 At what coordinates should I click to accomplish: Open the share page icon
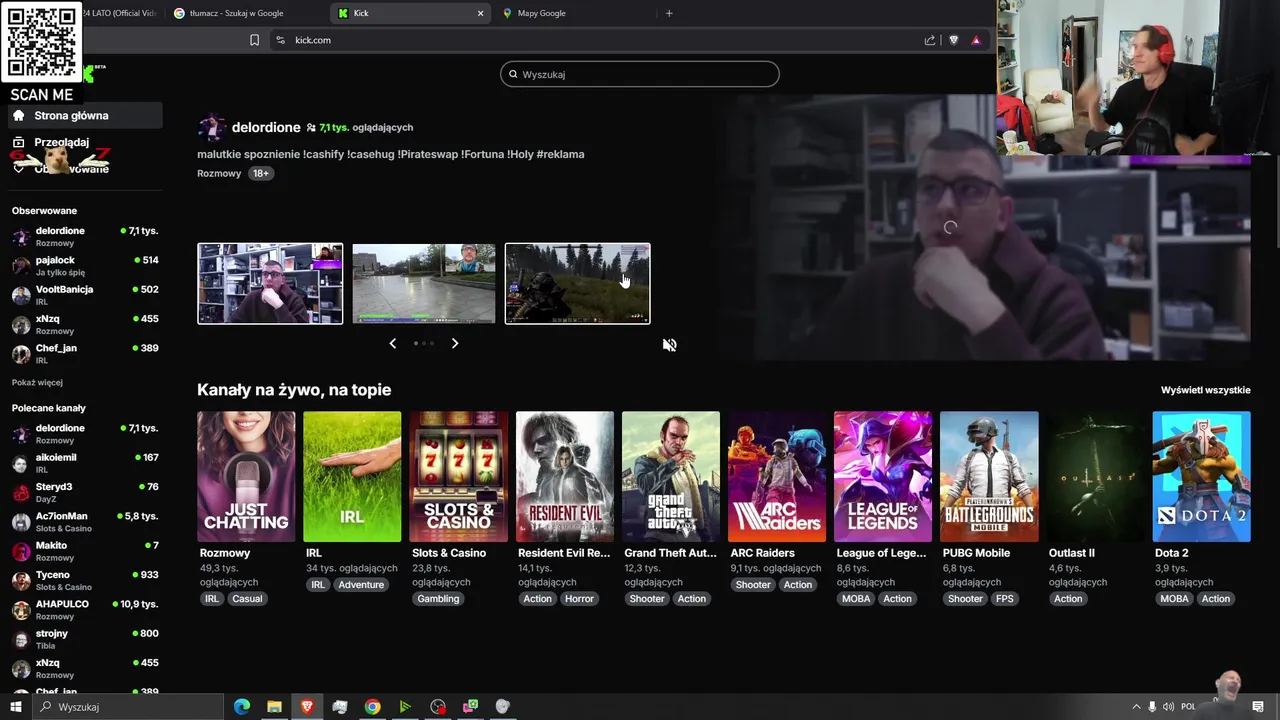[x=930, y=40]
